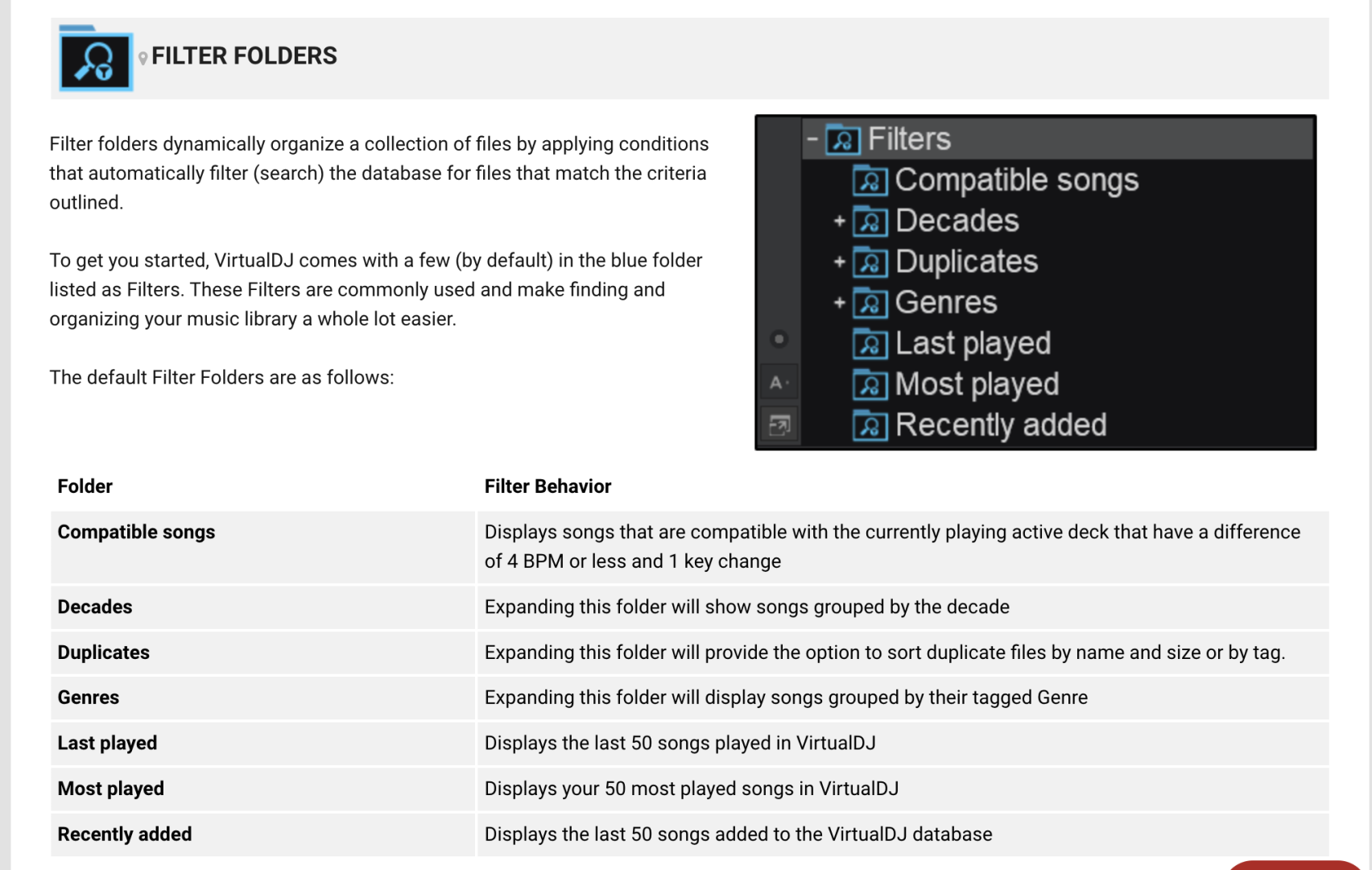Screen dimensions: 1372x870
Task: Click the FILTER FOLDERS heading text
Action: point(244,56)
